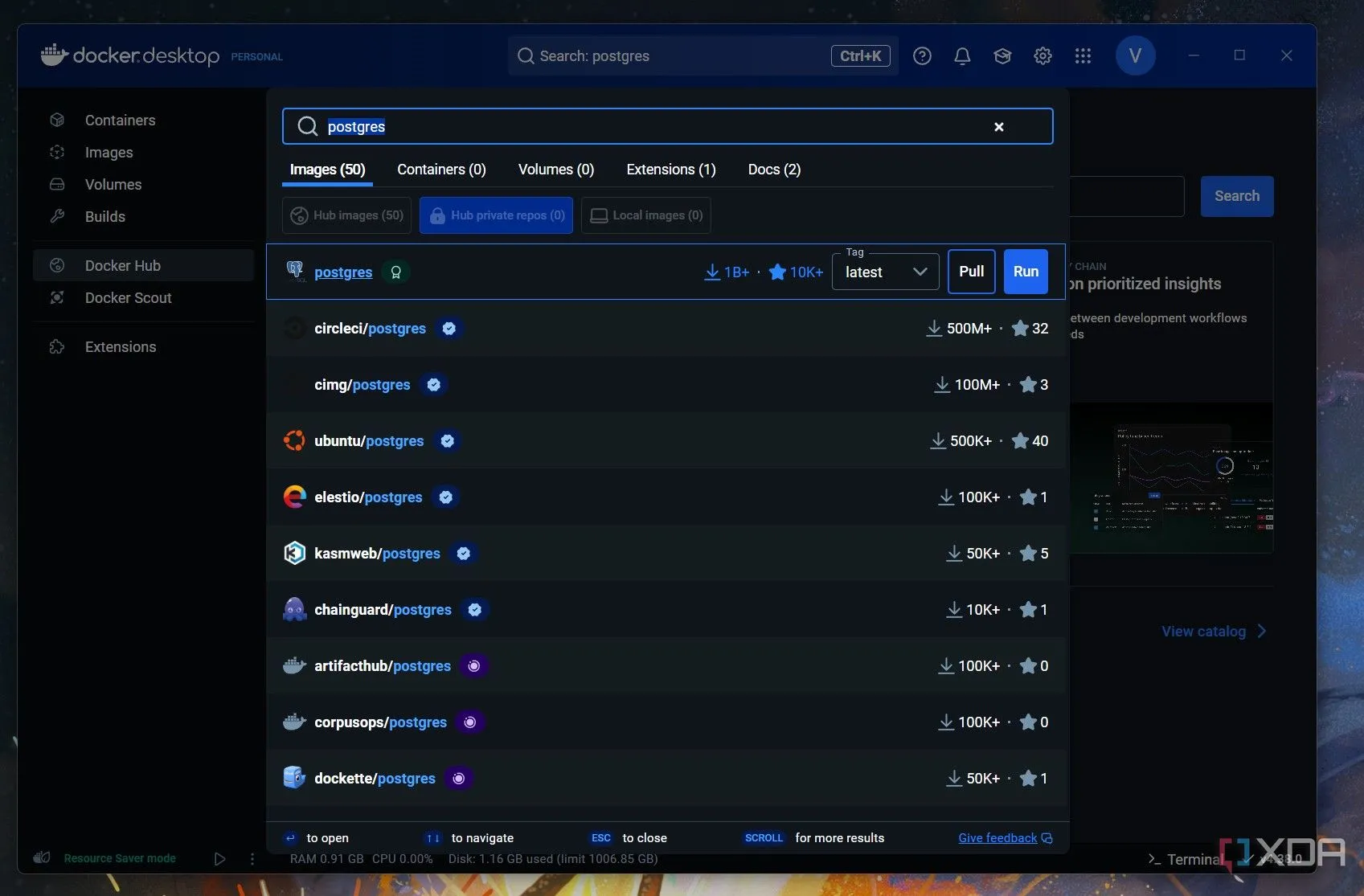
Task: Open the Learning Center graduation cap icon
Action: click(1001, 55)
